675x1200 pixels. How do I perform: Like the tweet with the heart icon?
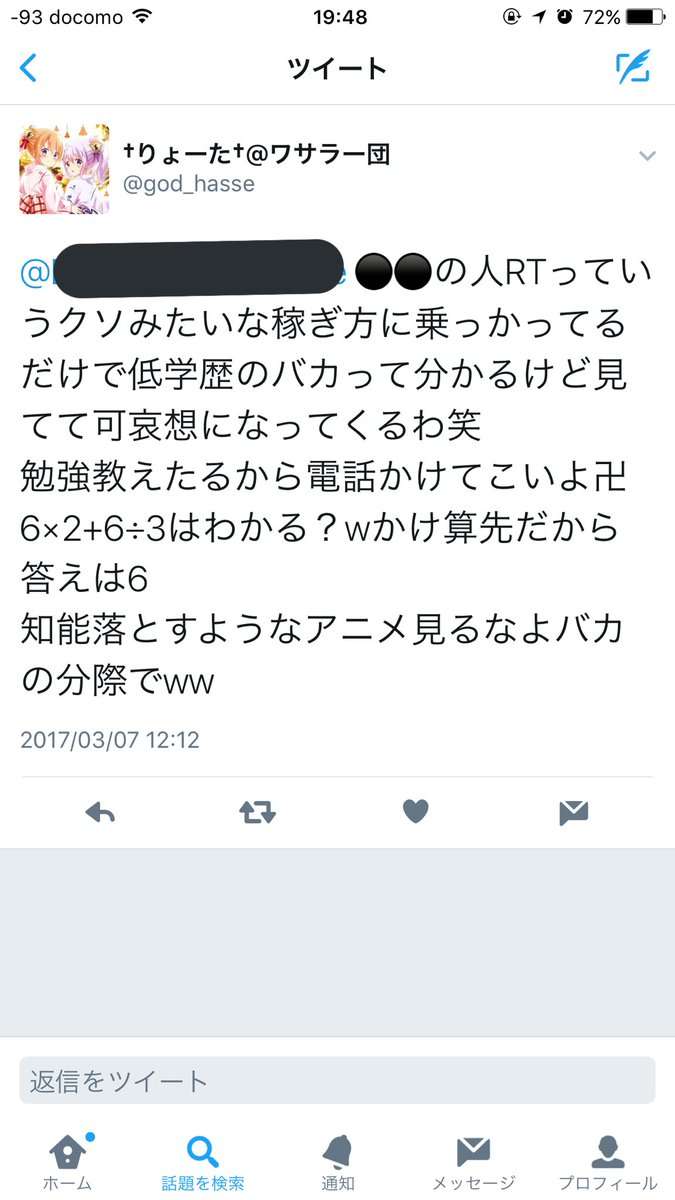click(x=416, y=812)
